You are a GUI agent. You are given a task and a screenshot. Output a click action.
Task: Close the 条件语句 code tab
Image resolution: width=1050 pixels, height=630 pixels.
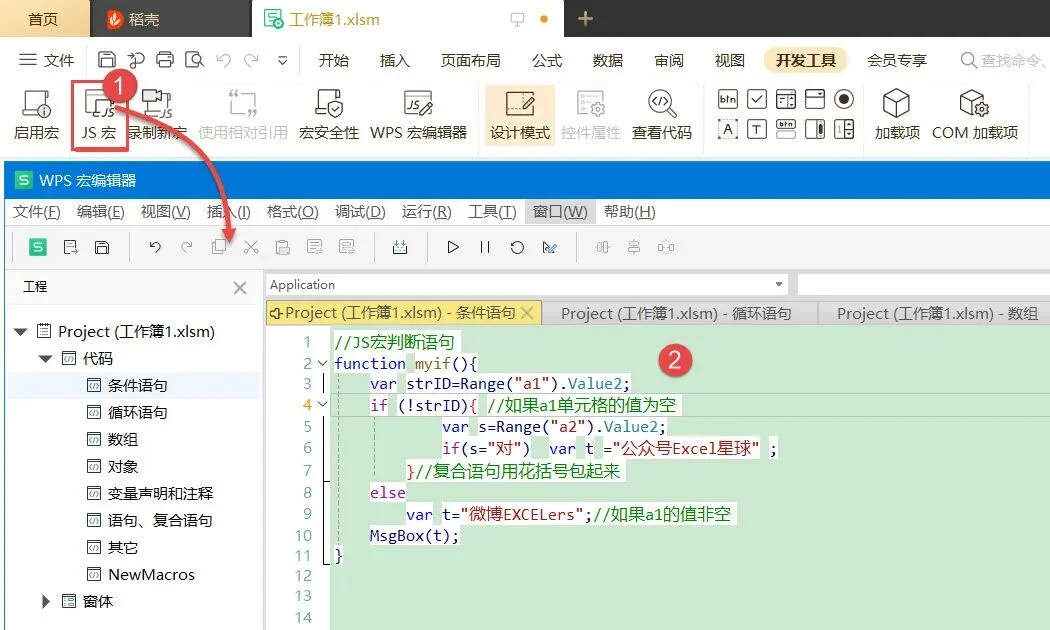pos(527,313)
